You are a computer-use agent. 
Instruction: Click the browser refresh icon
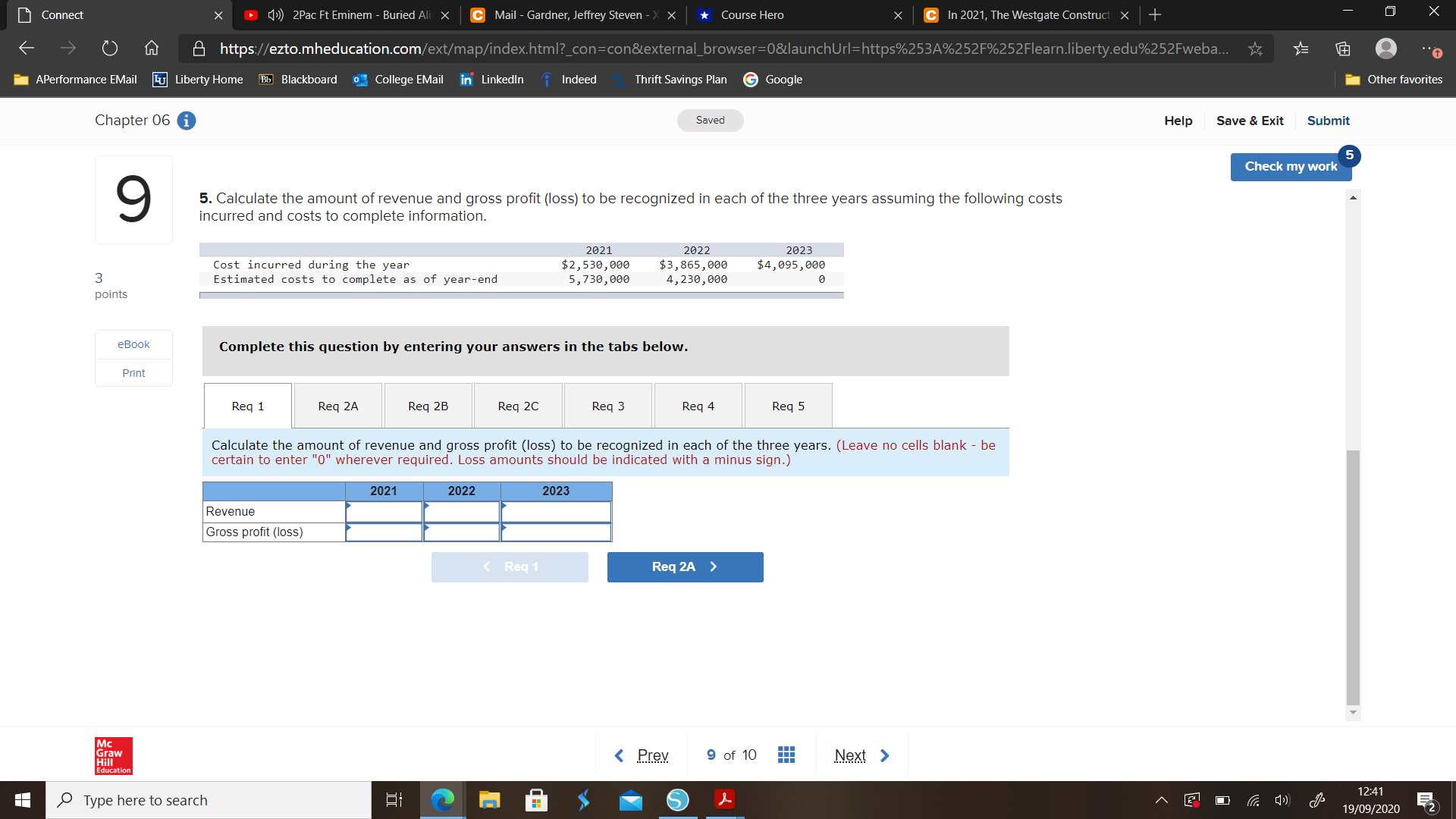tap(110, 49)
